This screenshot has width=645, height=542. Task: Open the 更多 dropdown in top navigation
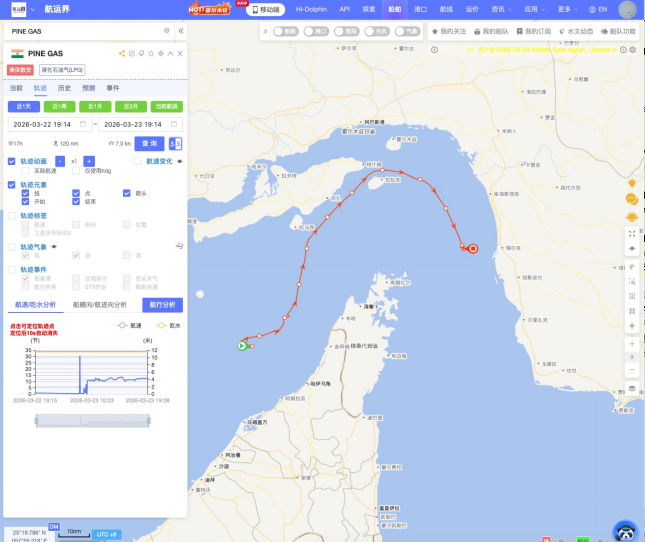569,9
